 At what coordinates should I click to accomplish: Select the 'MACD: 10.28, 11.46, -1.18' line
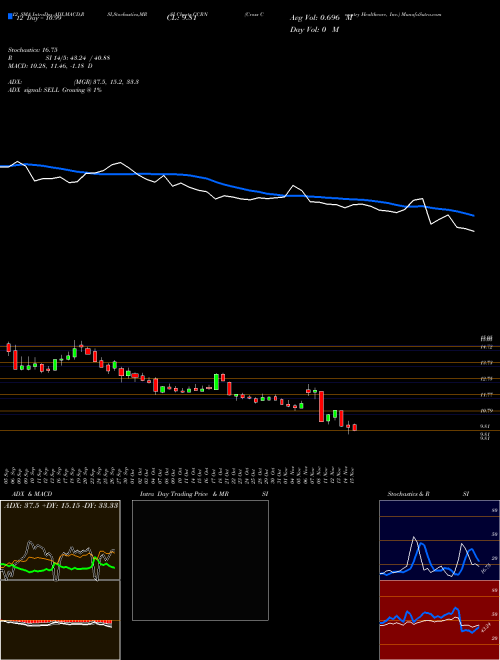coord(48,66)
